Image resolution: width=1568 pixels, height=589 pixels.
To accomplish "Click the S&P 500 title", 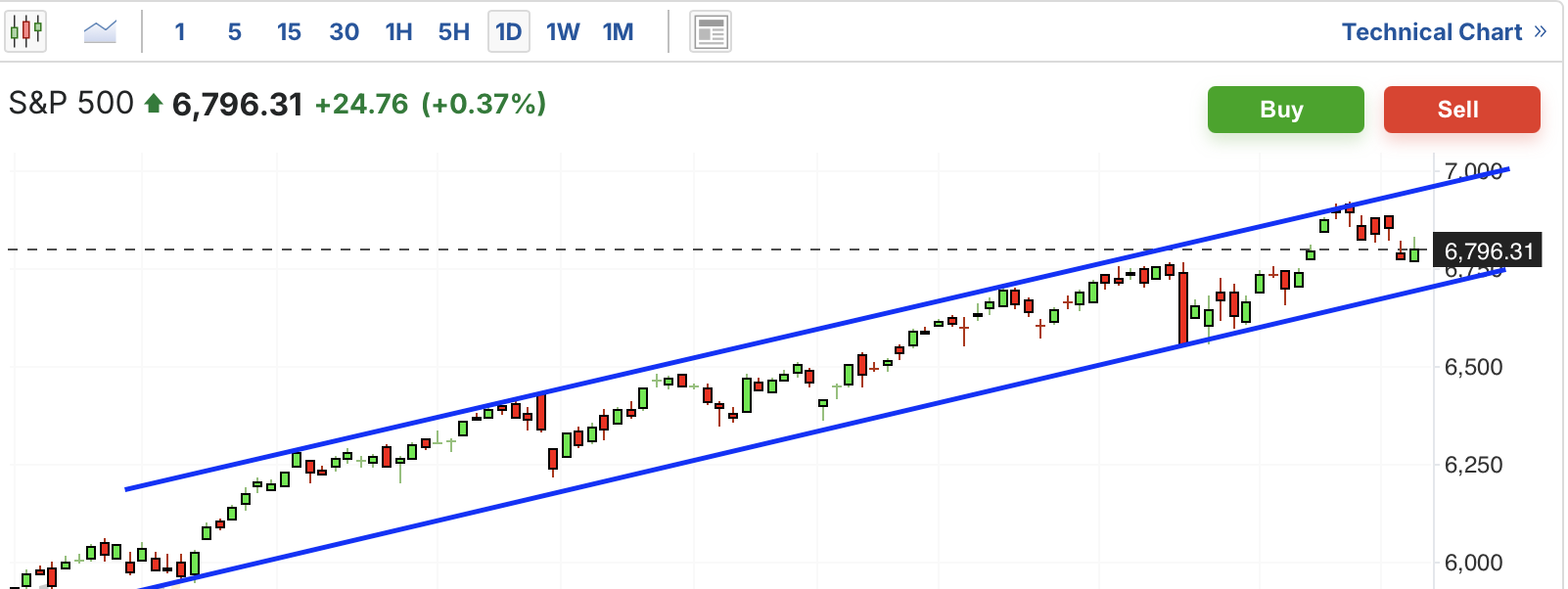I will click(x=70, y=103).
